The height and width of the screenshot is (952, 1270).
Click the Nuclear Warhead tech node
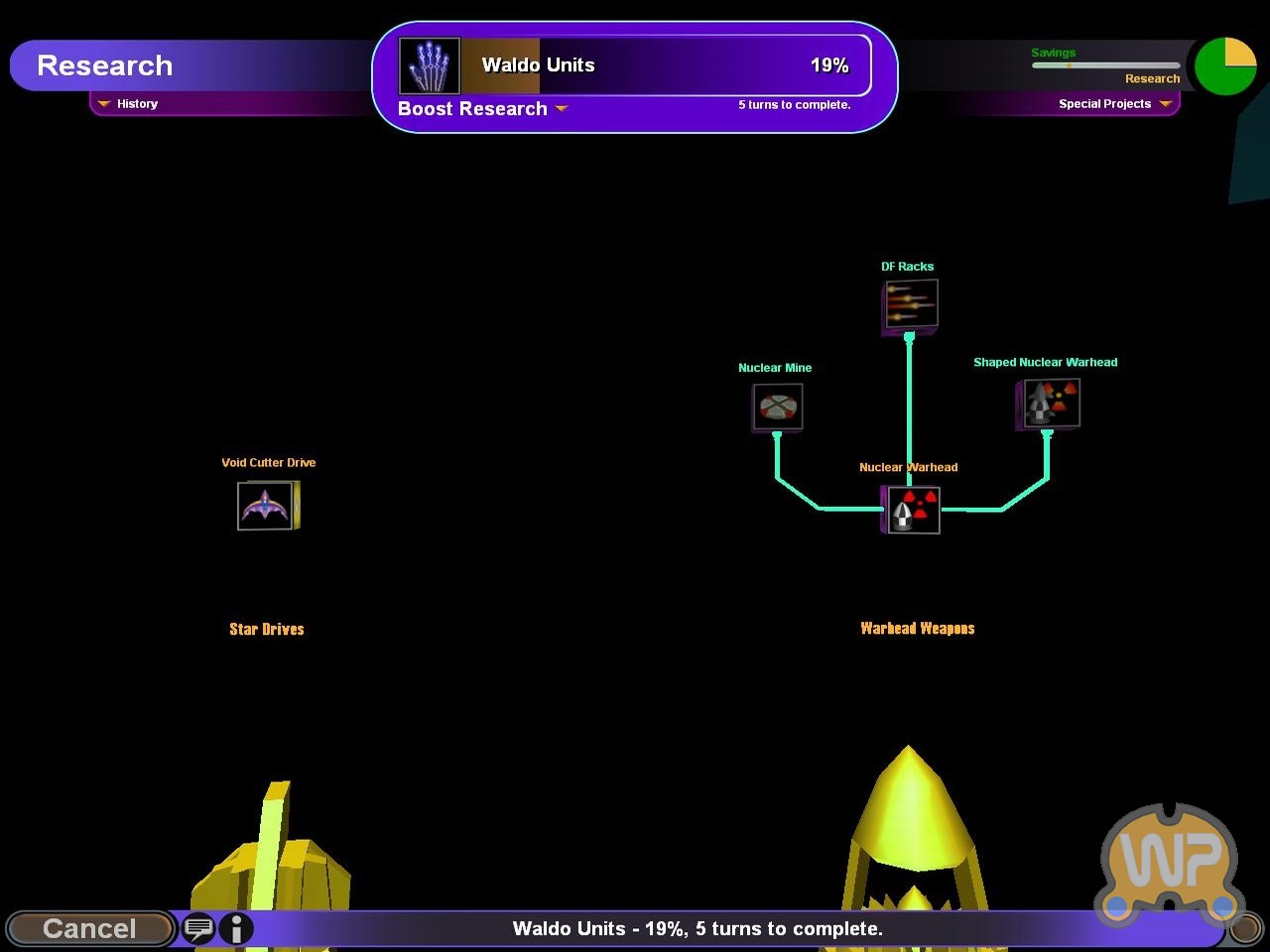click(x=911, y=510)
